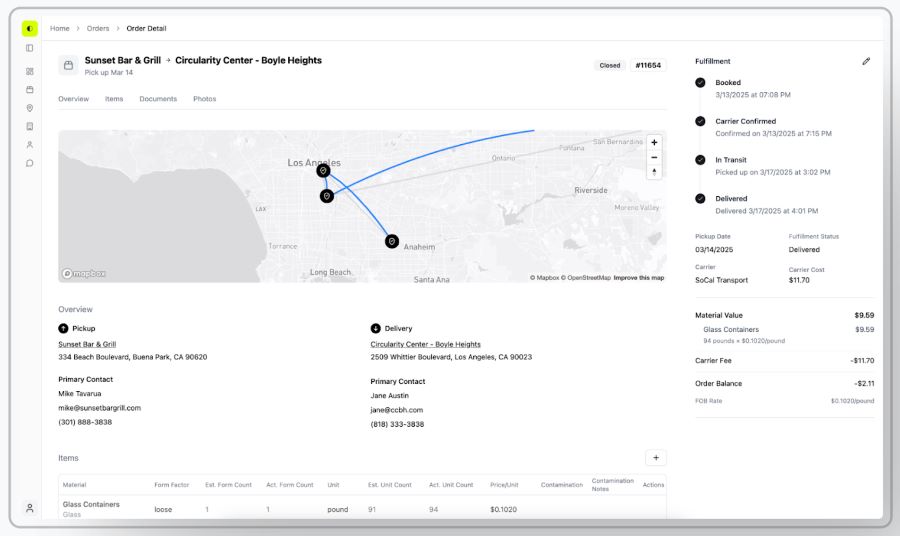Click the upper Los Angeles map marker

[x=323, y=170]
